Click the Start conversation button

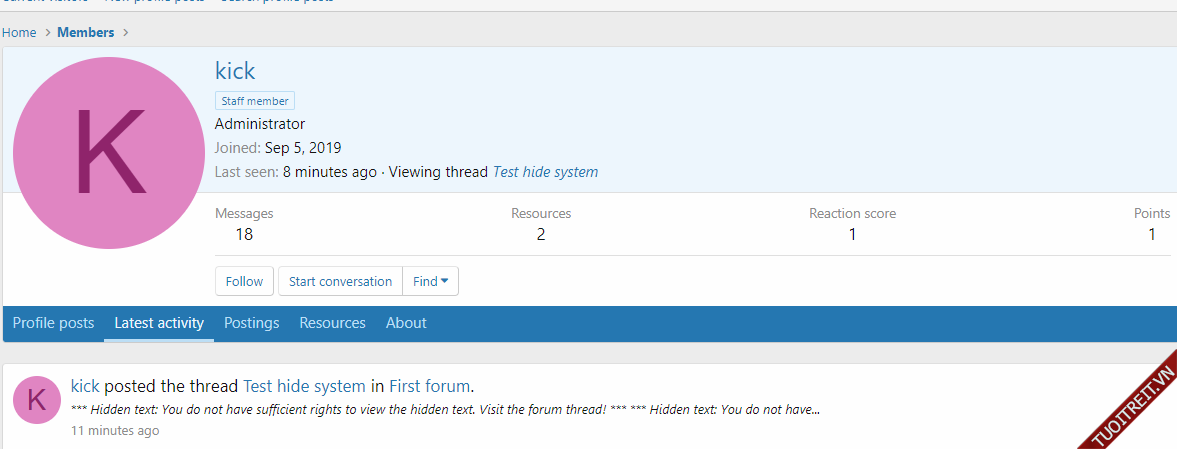click(x=340, y=281)
